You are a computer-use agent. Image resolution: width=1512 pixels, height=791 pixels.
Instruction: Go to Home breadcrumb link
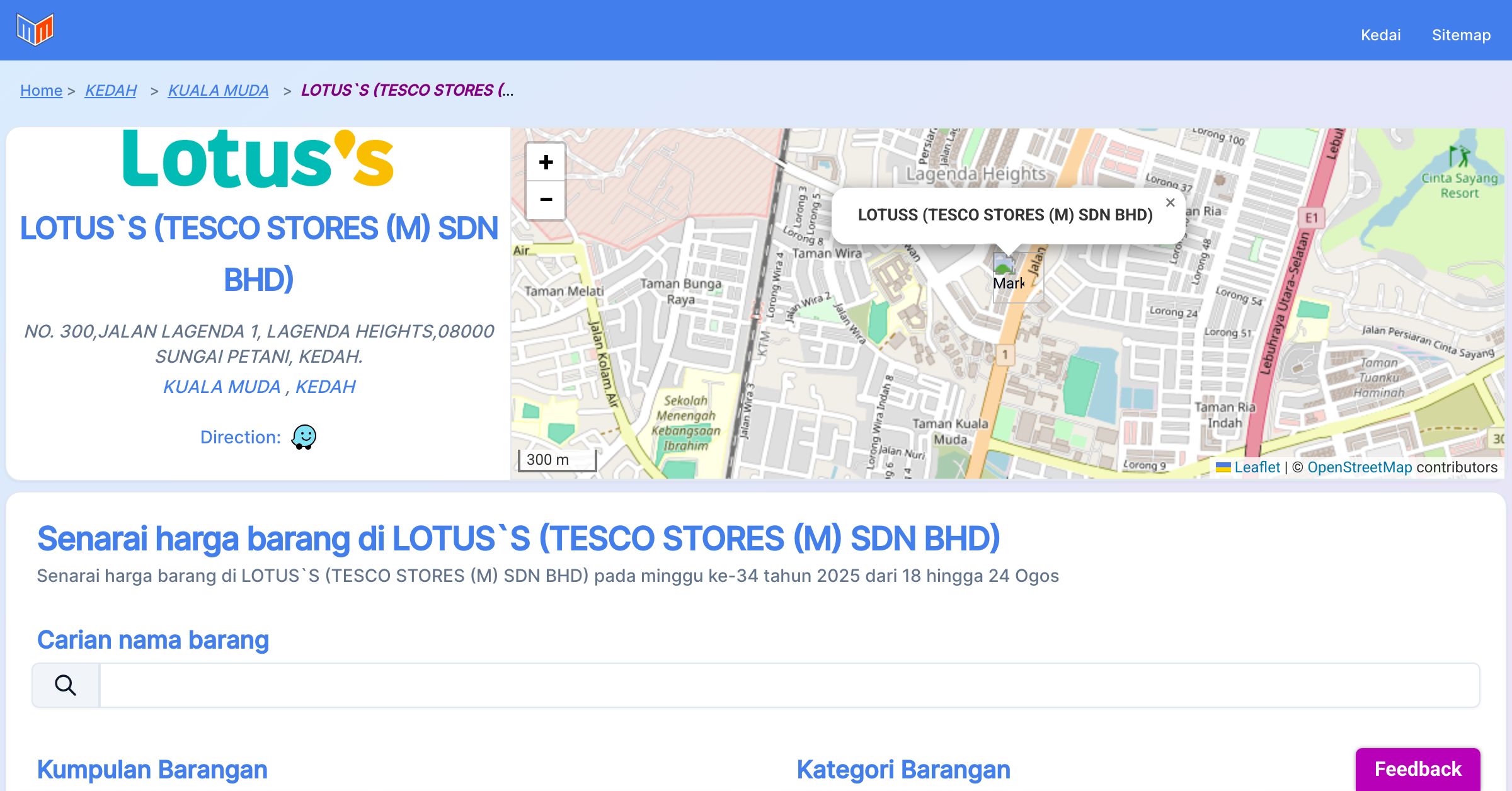41,90
